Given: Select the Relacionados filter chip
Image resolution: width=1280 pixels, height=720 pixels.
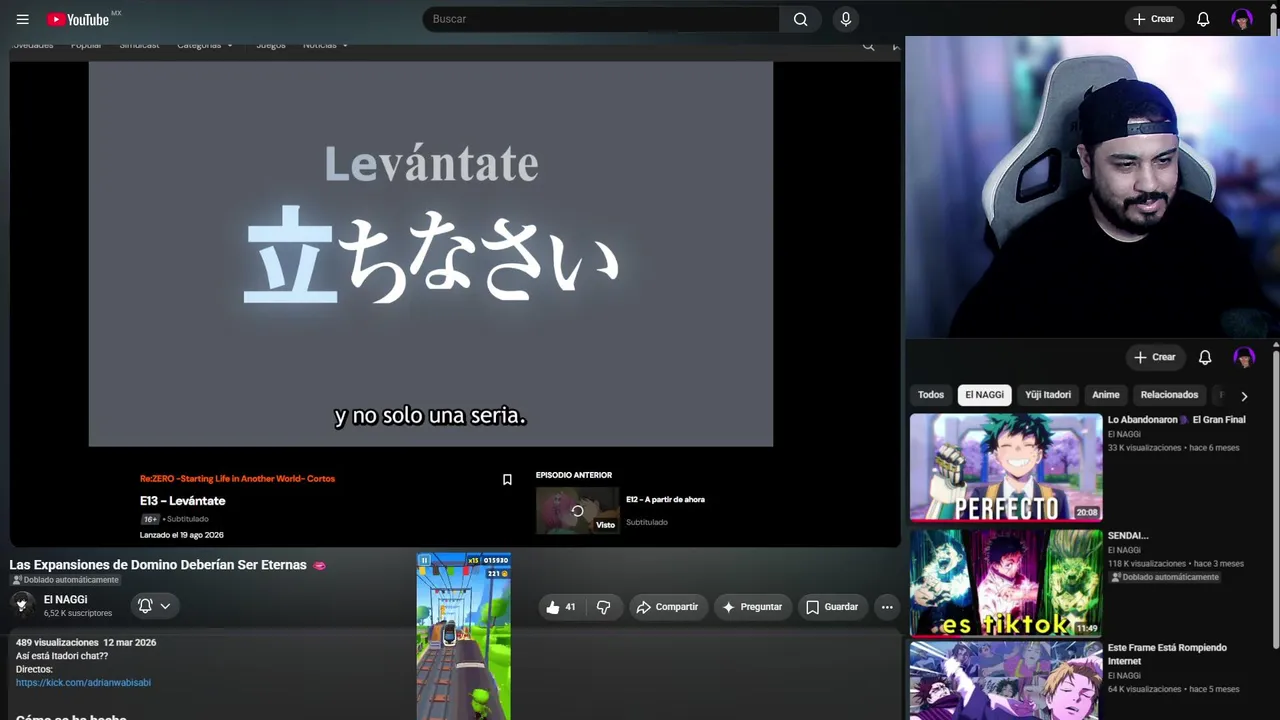Looking at the screenshot, I should coord(1169,395).
